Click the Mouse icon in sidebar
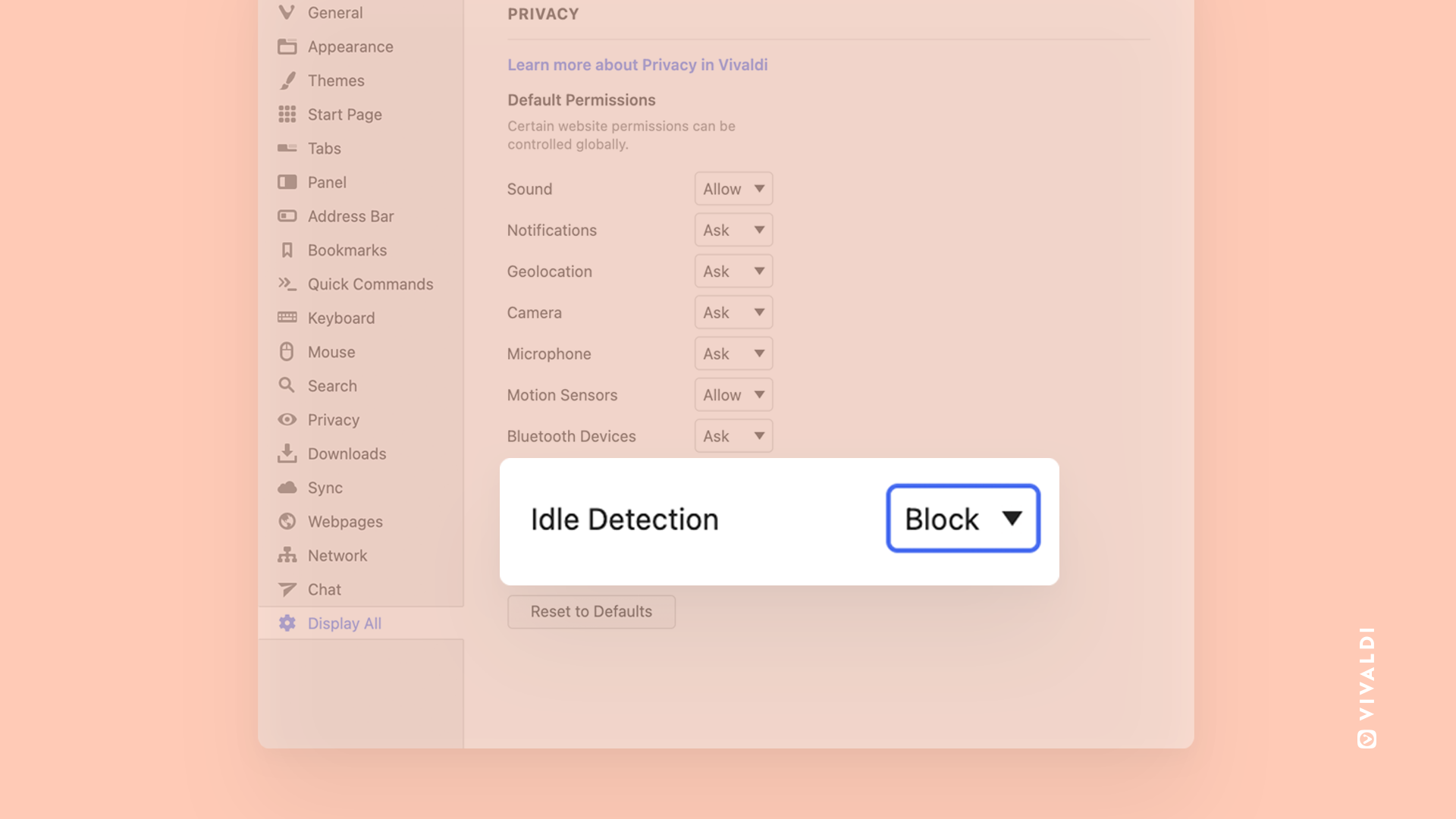Screen dimensions: 1456x819 point(286,352)
